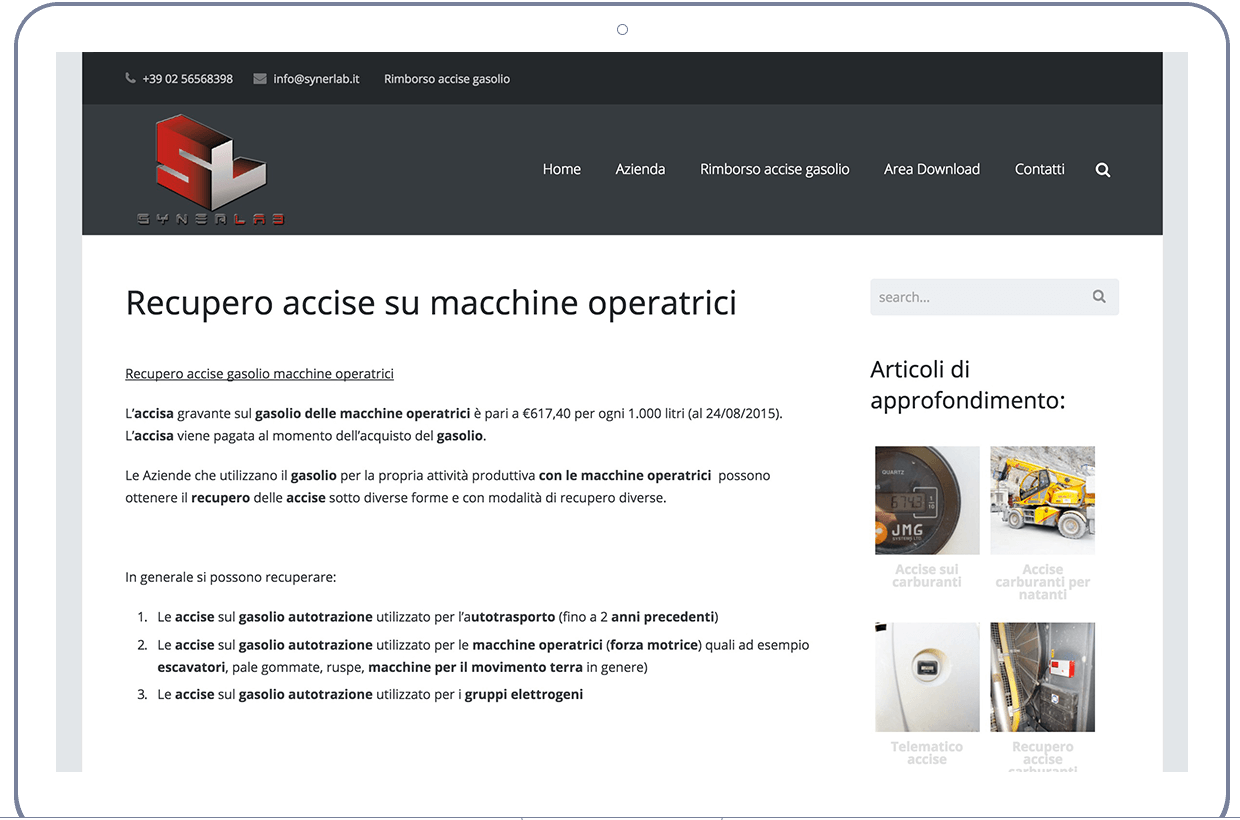Click the Synerlab logo
Viewport: 1240px width, 820px height.
point(211,169)
